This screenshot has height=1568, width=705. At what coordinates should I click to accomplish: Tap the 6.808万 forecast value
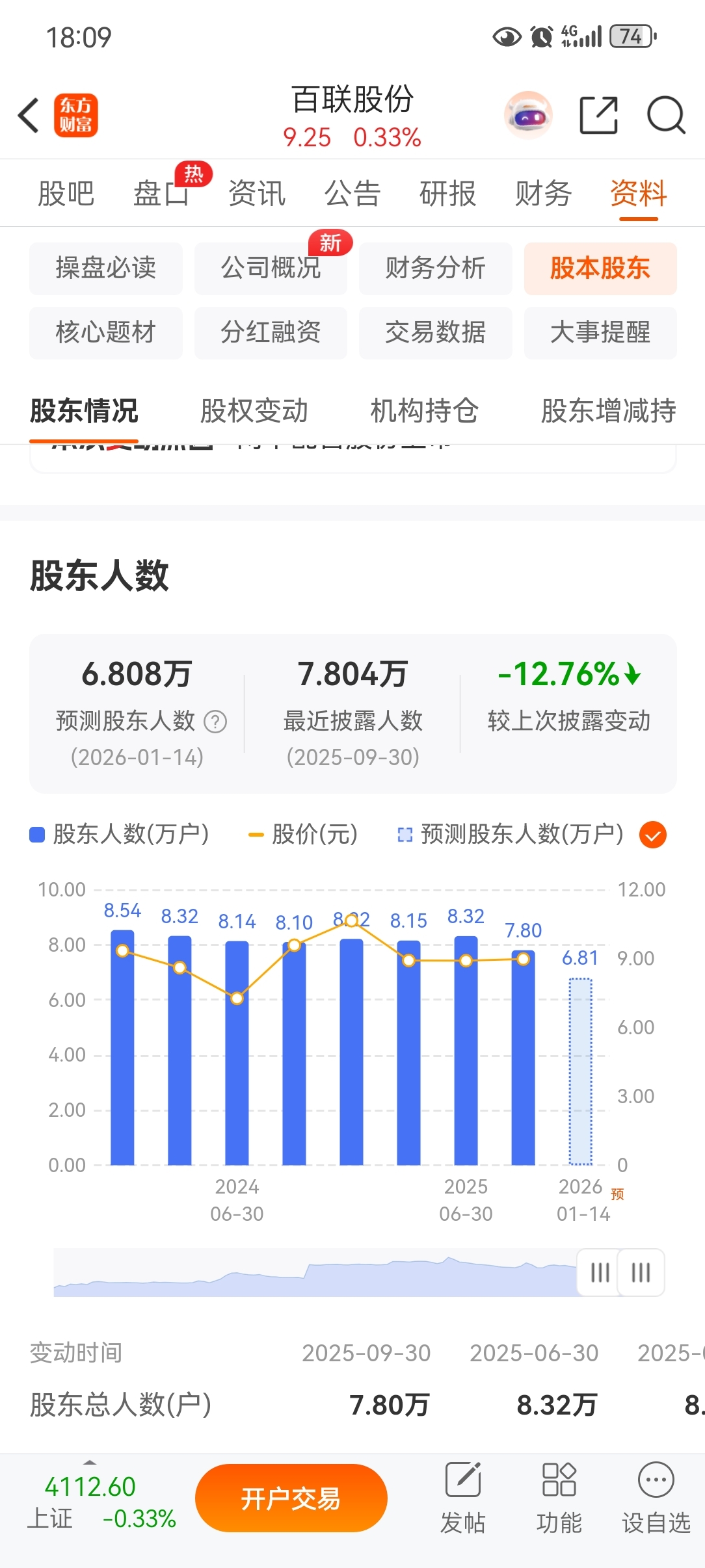coord(137,674)
